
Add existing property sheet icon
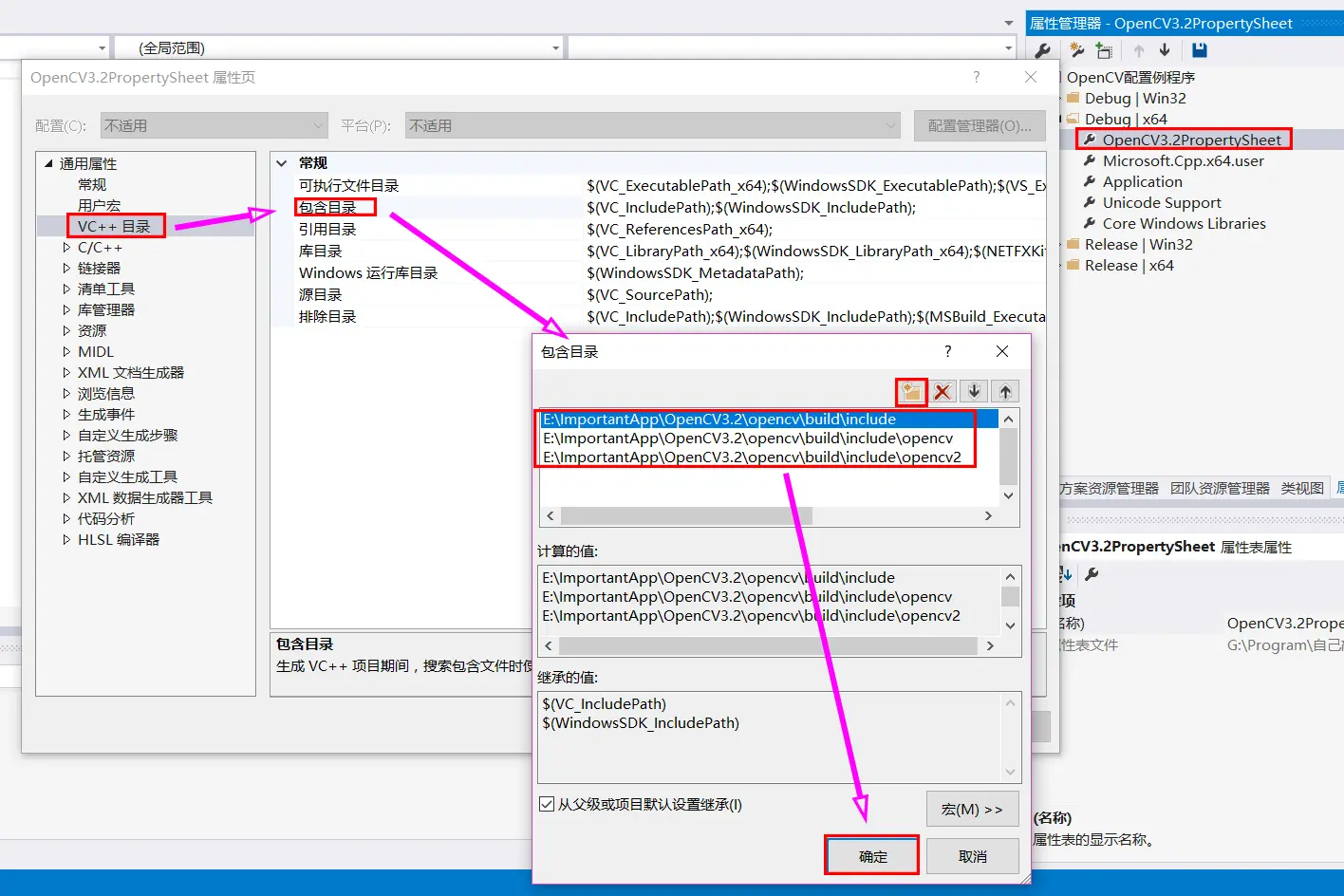[x=1104, y=50]
